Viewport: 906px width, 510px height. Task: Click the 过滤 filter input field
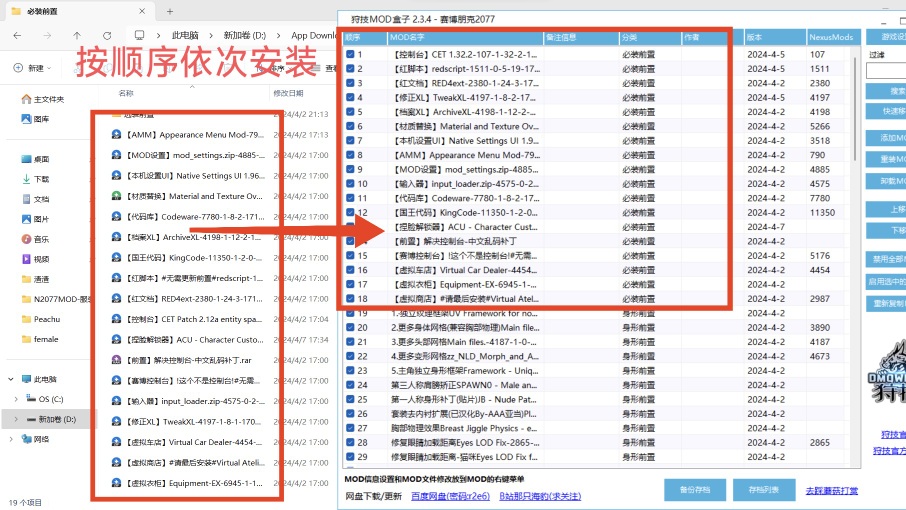pos(885,71)
